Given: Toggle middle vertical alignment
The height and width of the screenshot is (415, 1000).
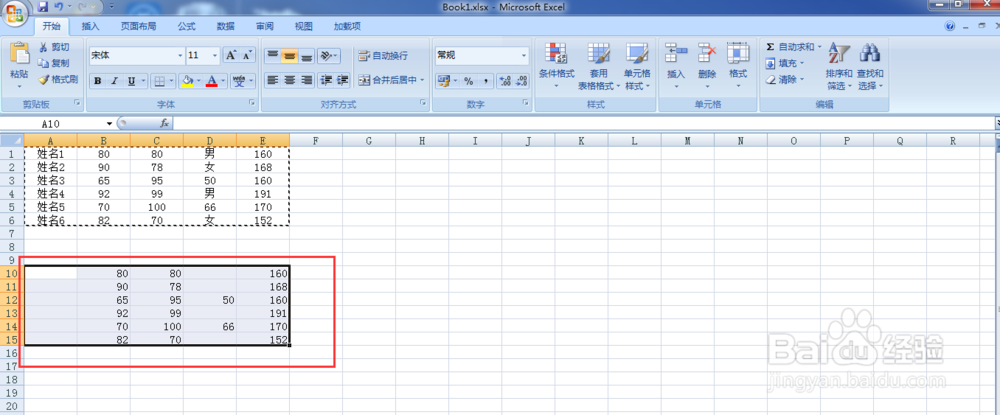Looking at the screenshot, I should 290,55.
